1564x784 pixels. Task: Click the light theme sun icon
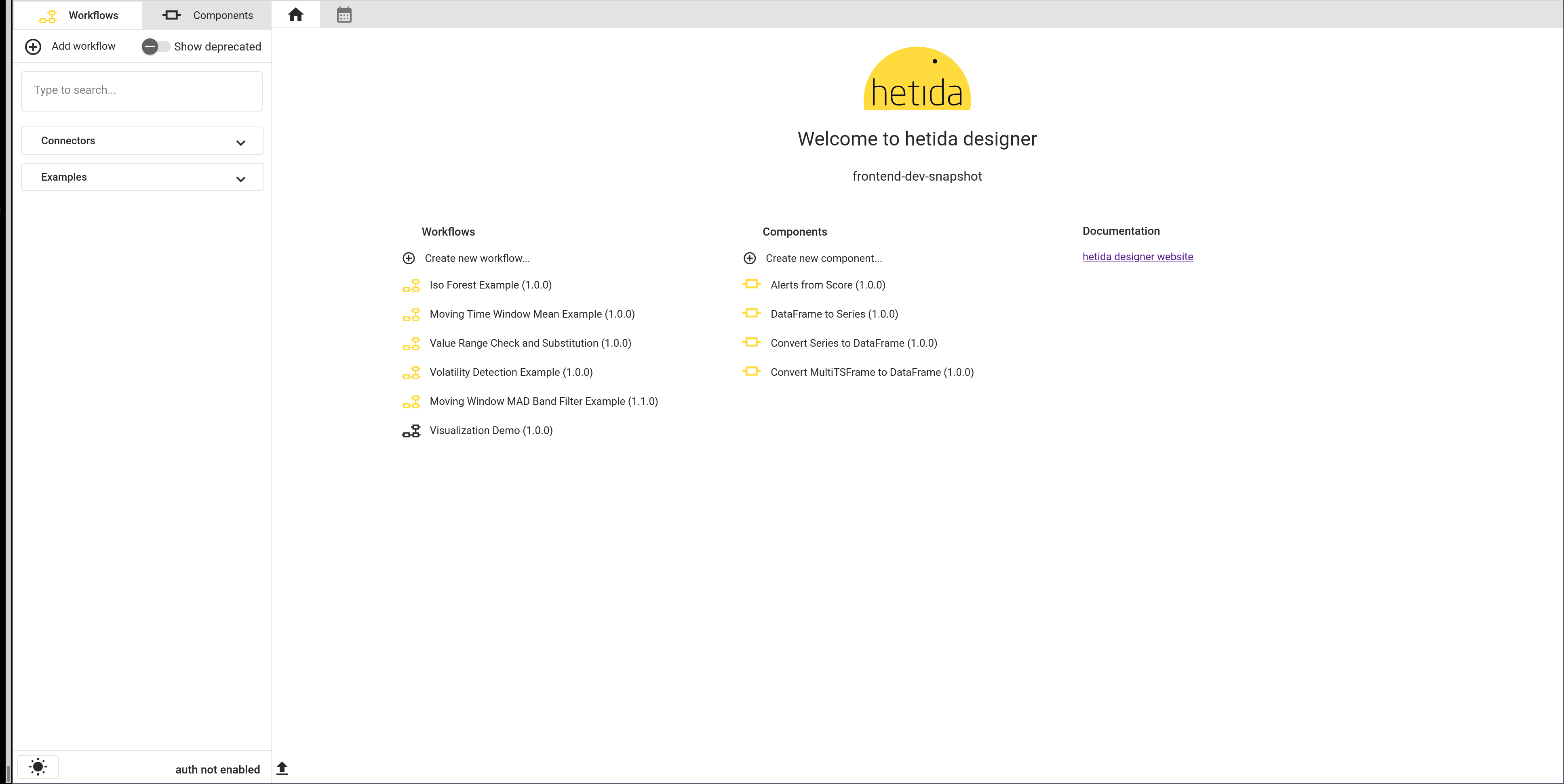coord(38,766)
